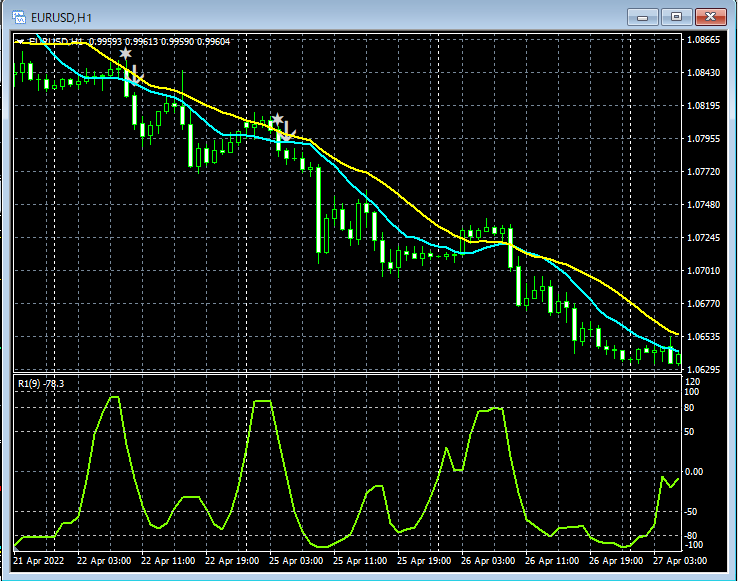Viewport: 739px width, 581px height.
Task: Click the R1(9) -78.3 indicator label
Action: coord(41,384)
